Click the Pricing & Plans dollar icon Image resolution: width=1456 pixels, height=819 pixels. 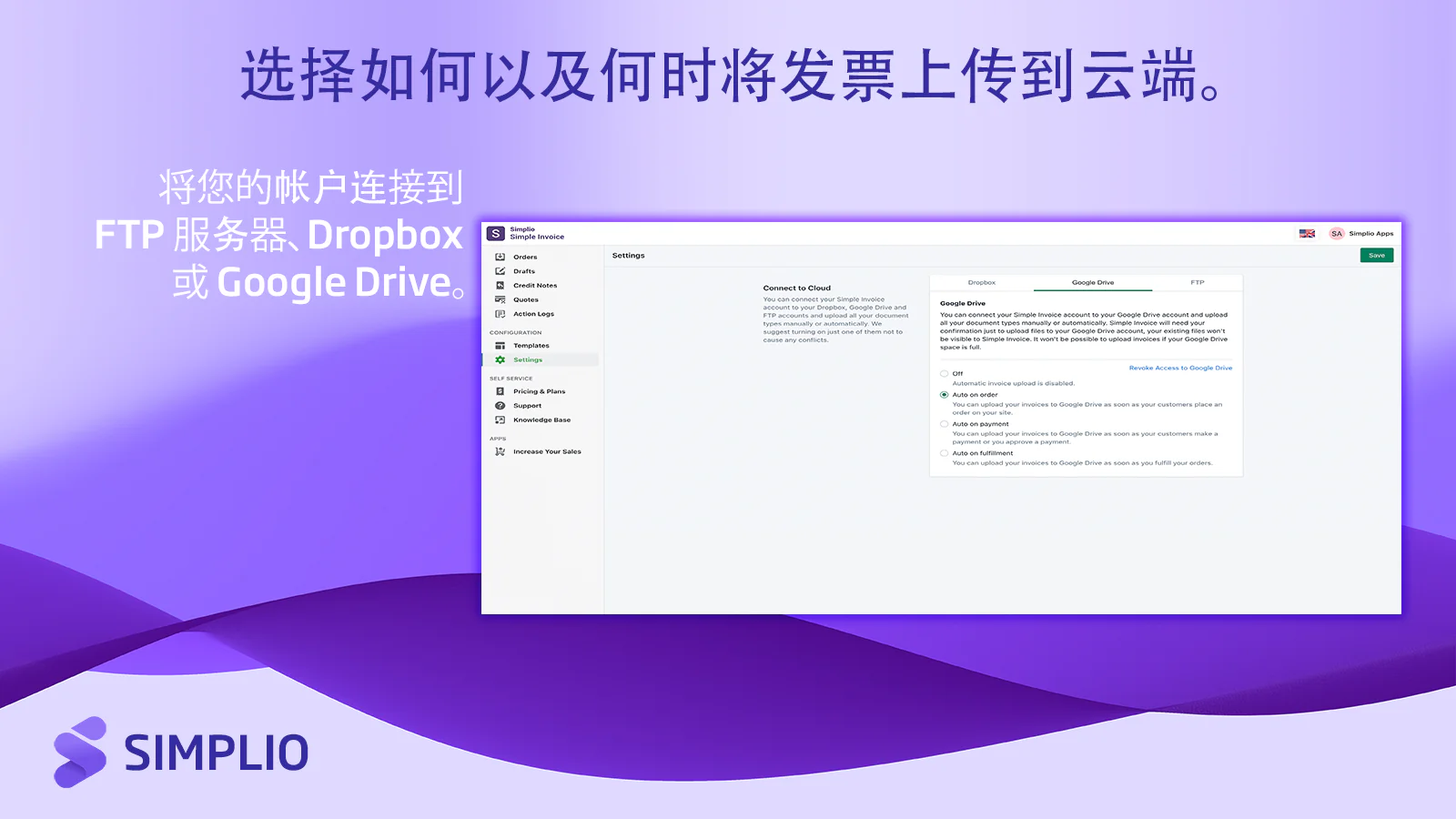coord(500,391)
